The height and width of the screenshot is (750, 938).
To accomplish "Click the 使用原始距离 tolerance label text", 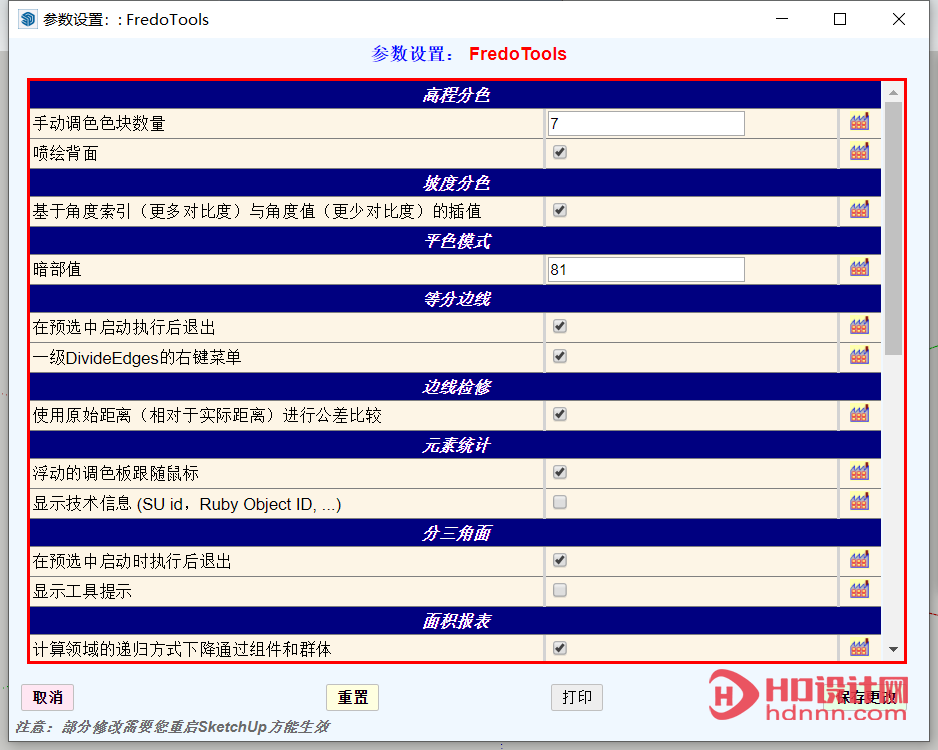I will (207, 415).
